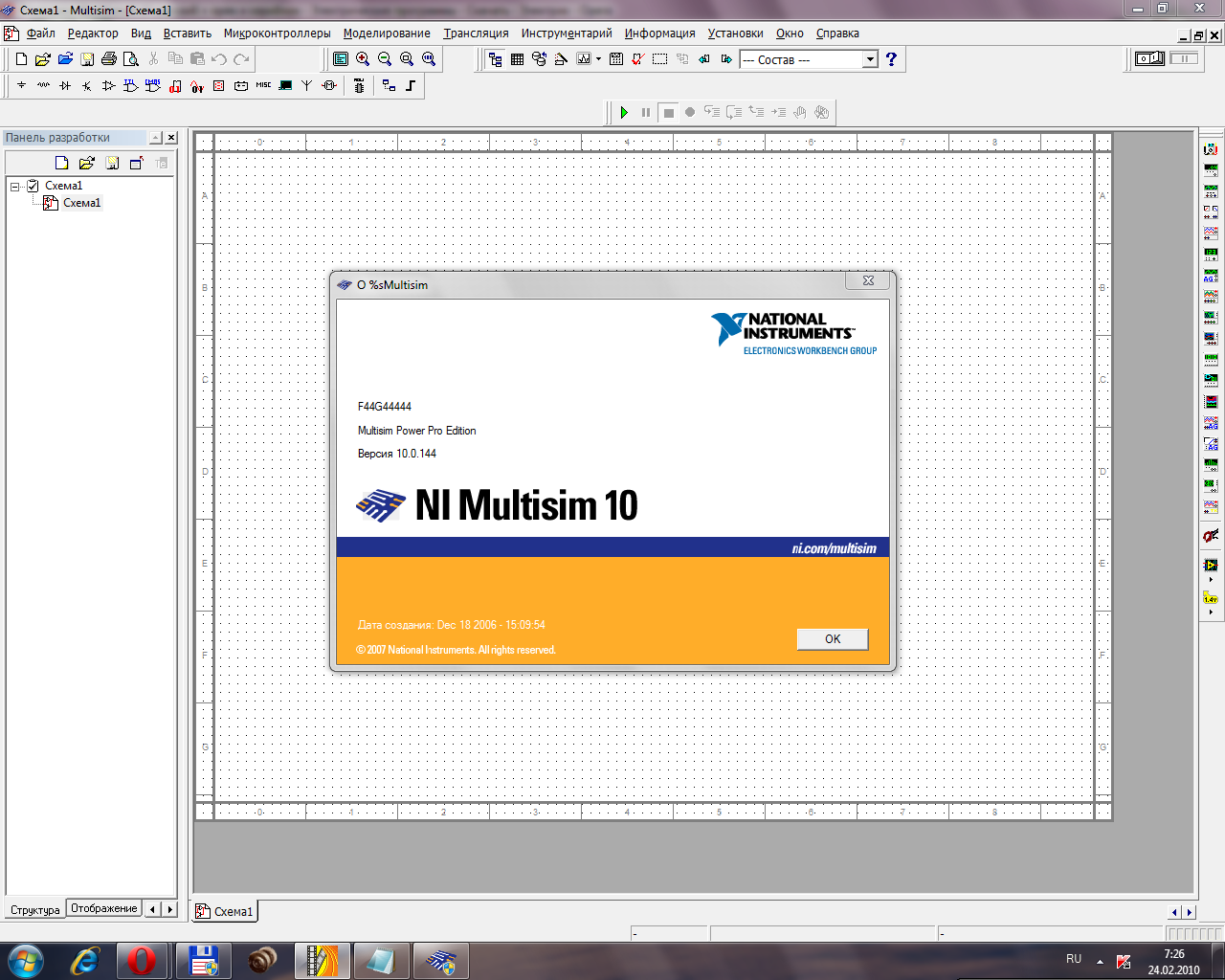Open the Моделирование menu
This screenshot has width=1225, height=980.
[x=387, y=33]
